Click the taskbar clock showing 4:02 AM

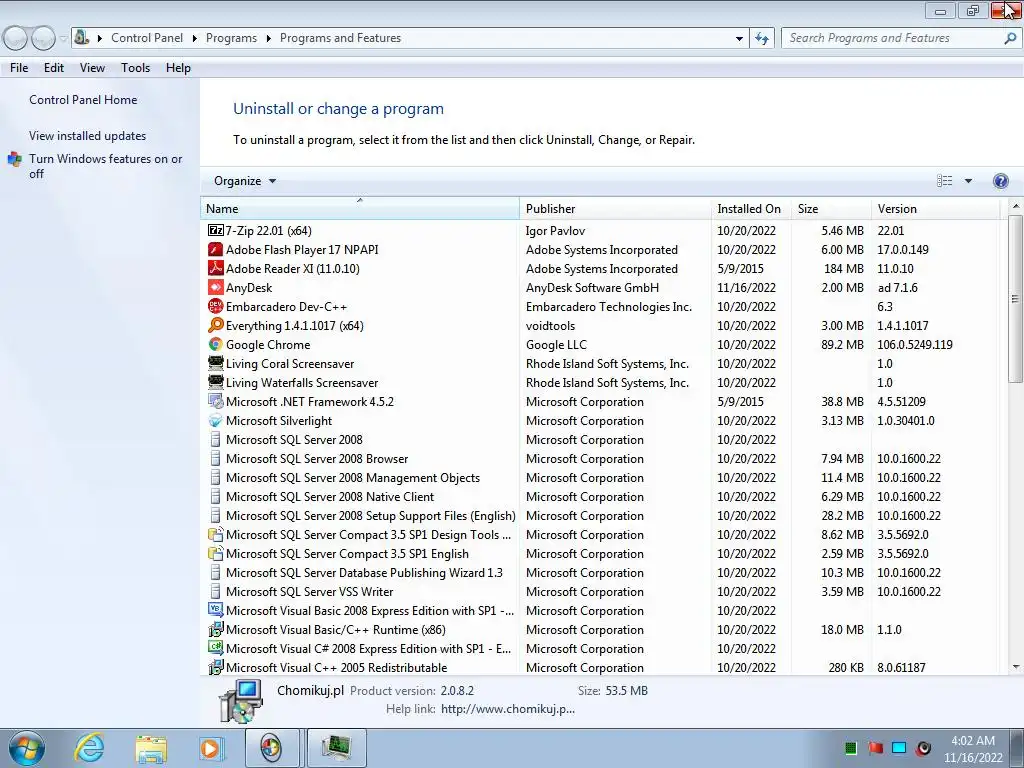[x=972, y=749]
